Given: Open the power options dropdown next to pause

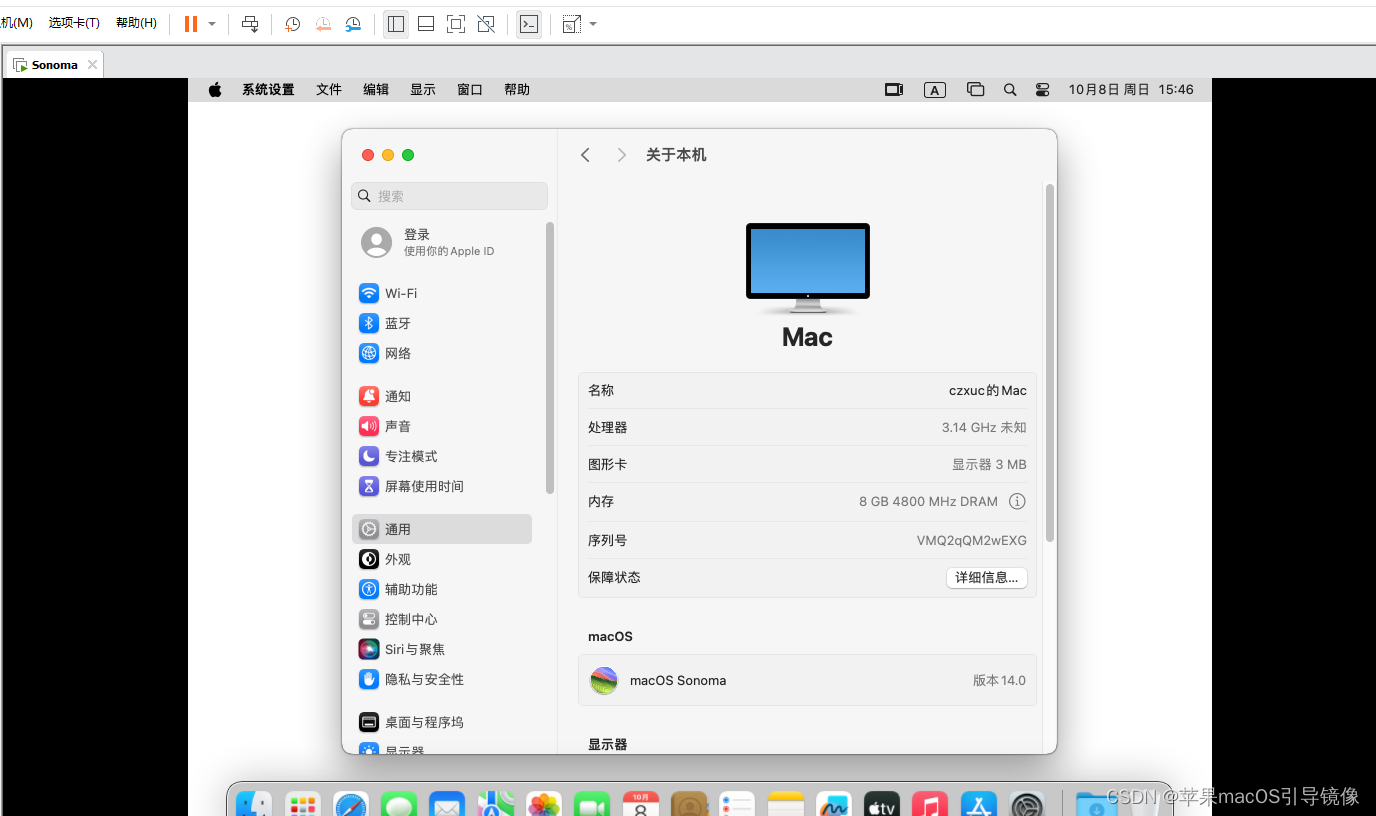Looking at the screenshot, I should coord(212,24).
